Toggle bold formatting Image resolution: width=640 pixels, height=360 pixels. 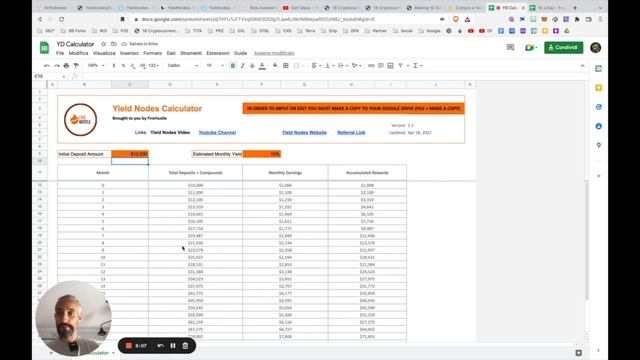233,66
